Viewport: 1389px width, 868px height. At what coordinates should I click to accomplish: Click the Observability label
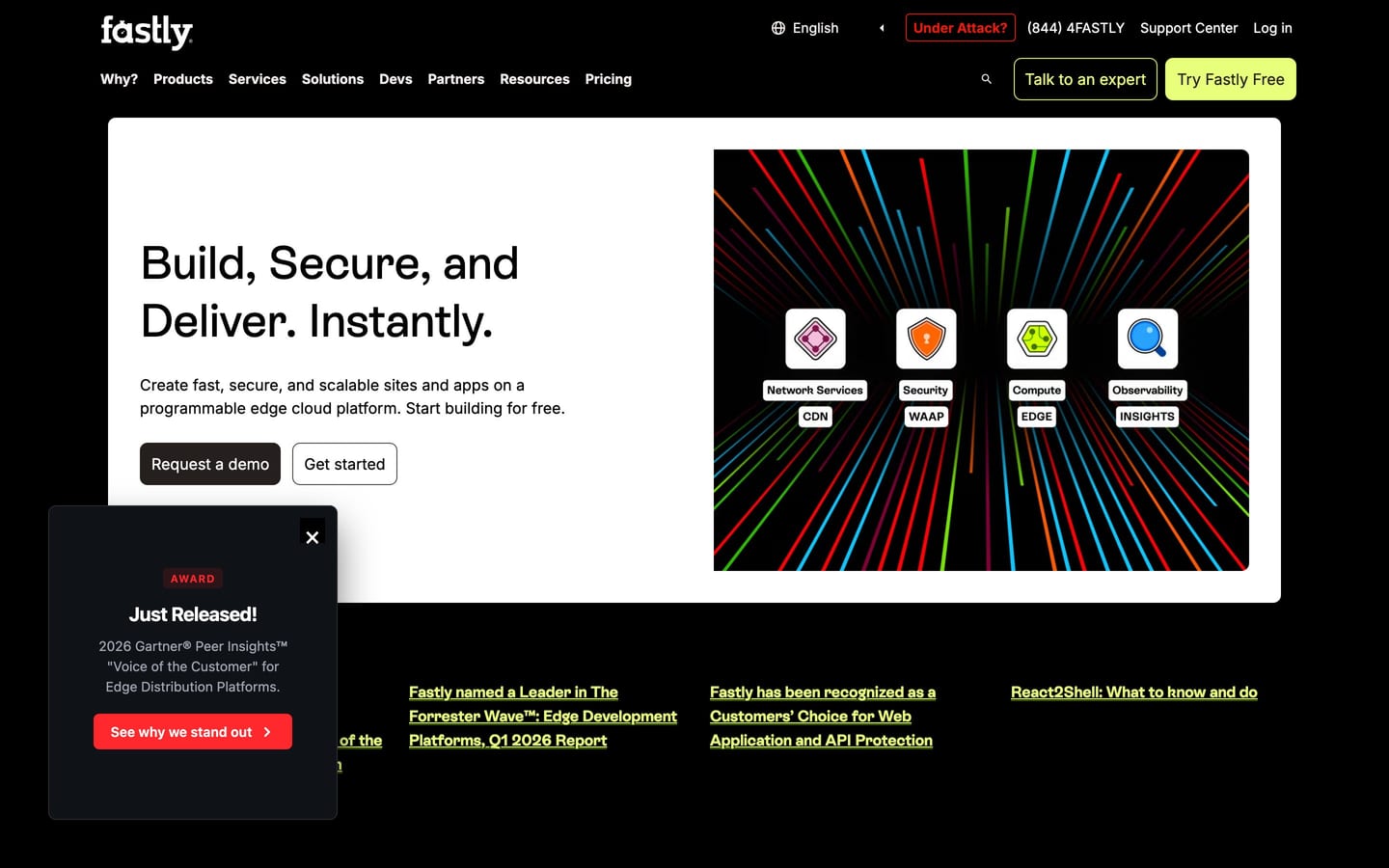point(1148,391)
